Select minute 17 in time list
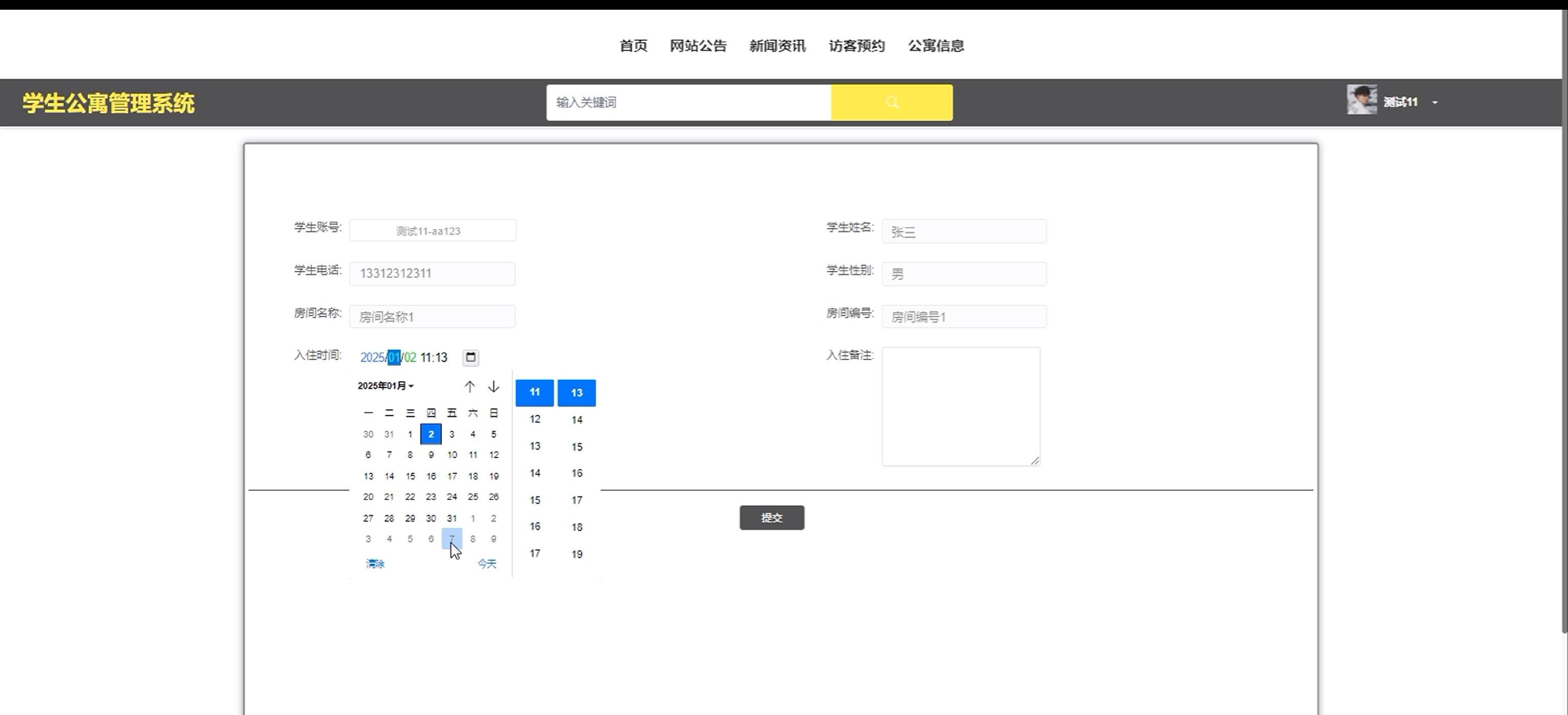The image size is (1568, 715). coord(577,500)
